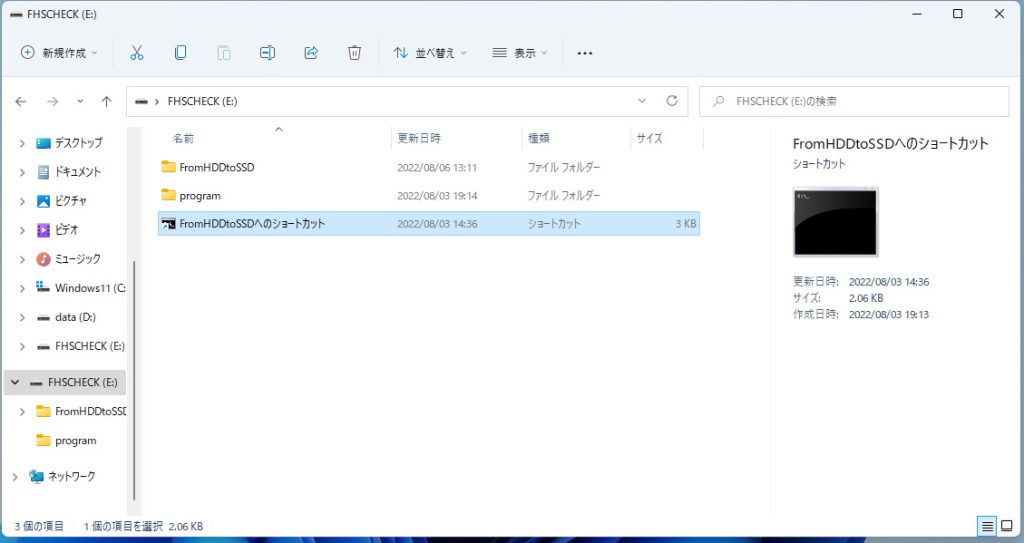Expand address bar history dropdown
Screen dimensions: 1024x543
[642, 101]
